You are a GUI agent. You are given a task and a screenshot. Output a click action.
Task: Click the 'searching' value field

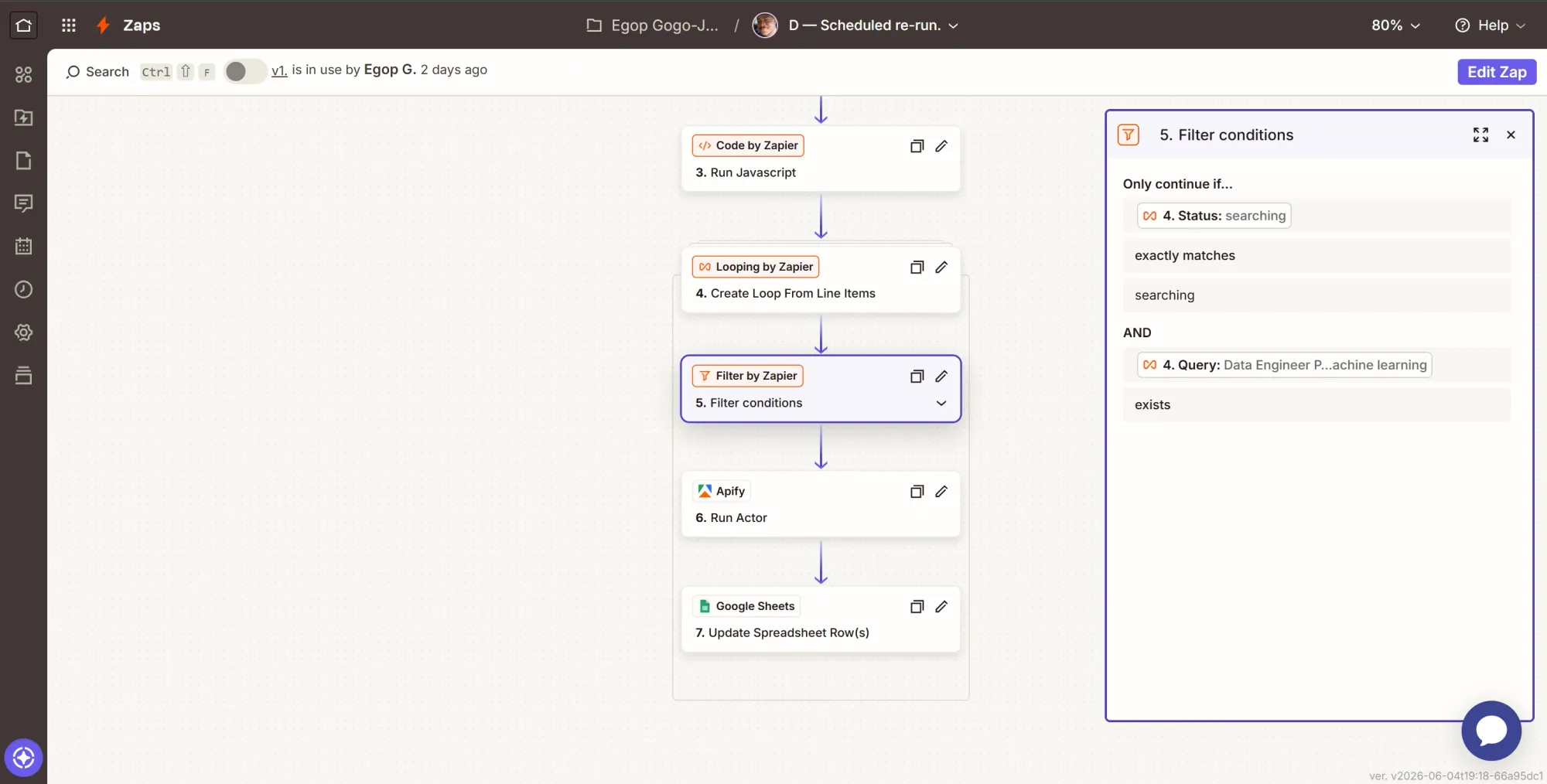pos(1316,295)
